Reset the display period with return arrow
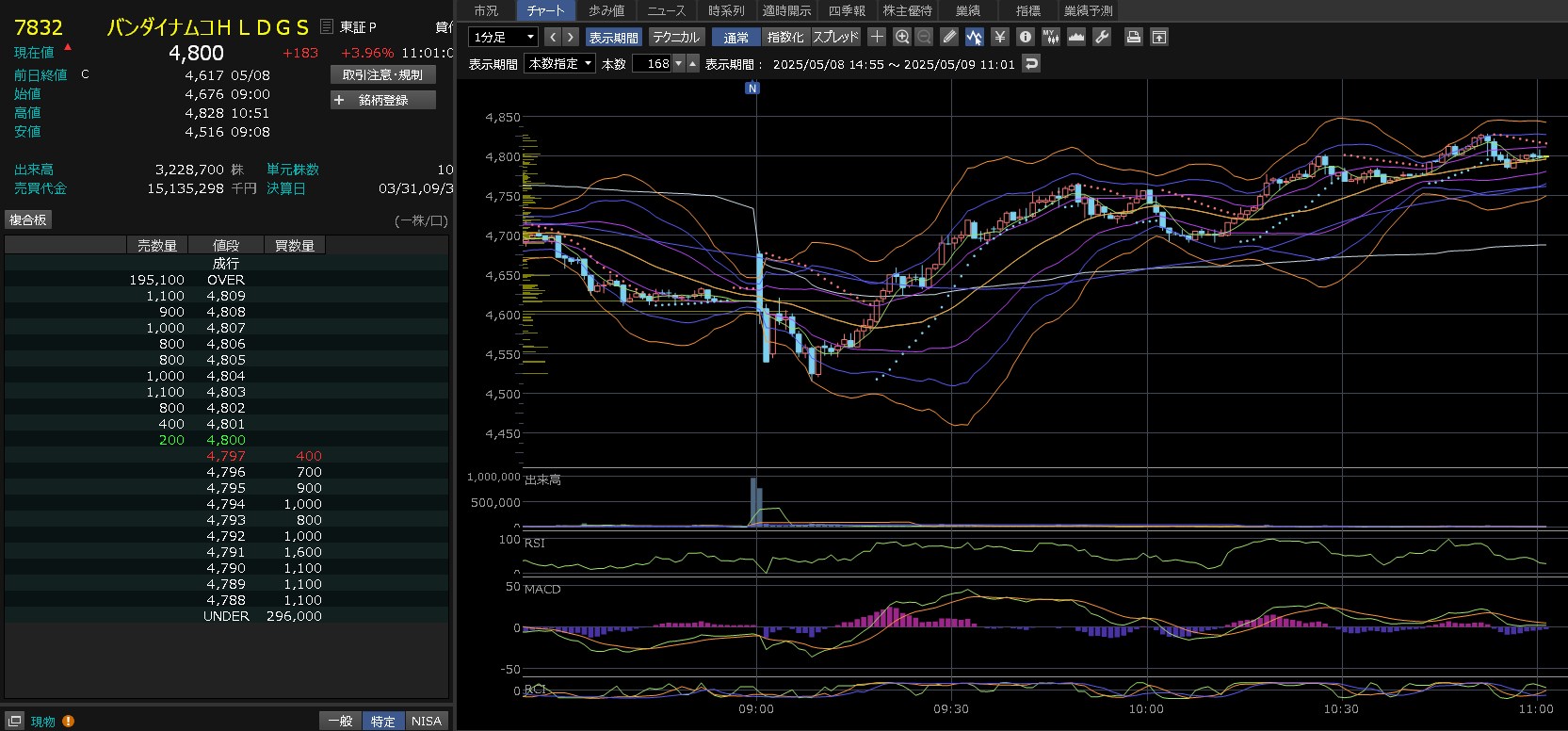This screenshot has height=731, width=1568. (1031, 64)
